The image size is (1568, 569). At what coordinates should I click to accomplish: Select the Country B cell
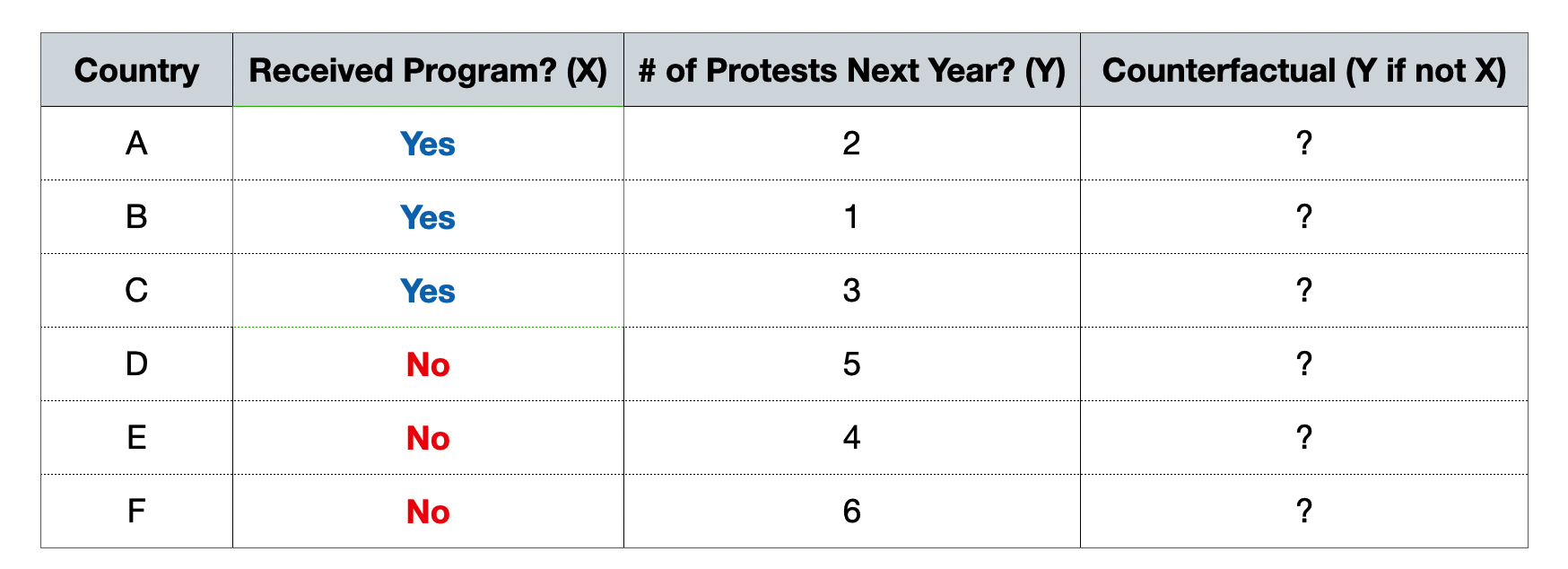pyautogui.click(x=136, y=217)
